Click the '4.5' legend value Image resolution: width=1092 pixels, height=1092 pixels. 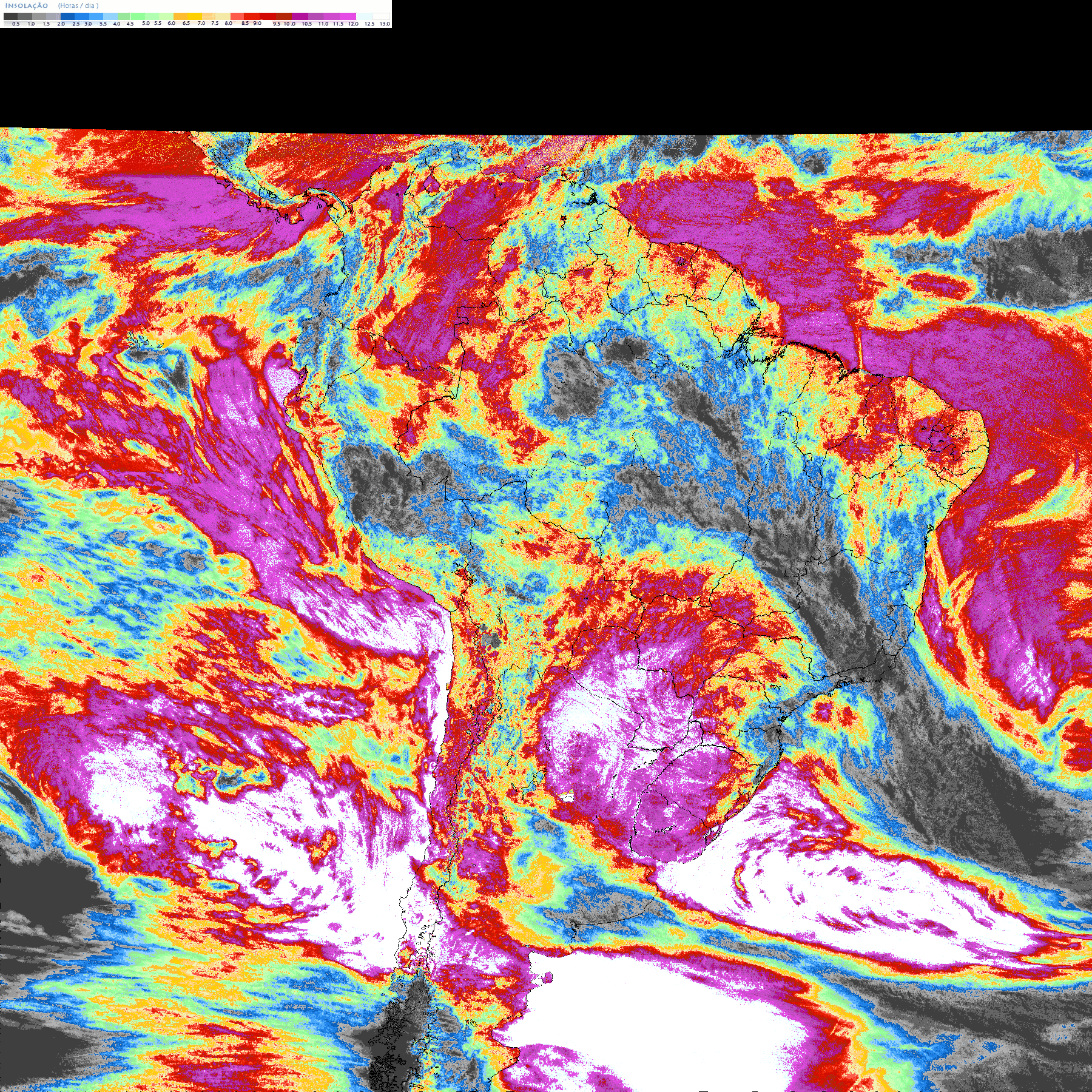click(130, 24)
